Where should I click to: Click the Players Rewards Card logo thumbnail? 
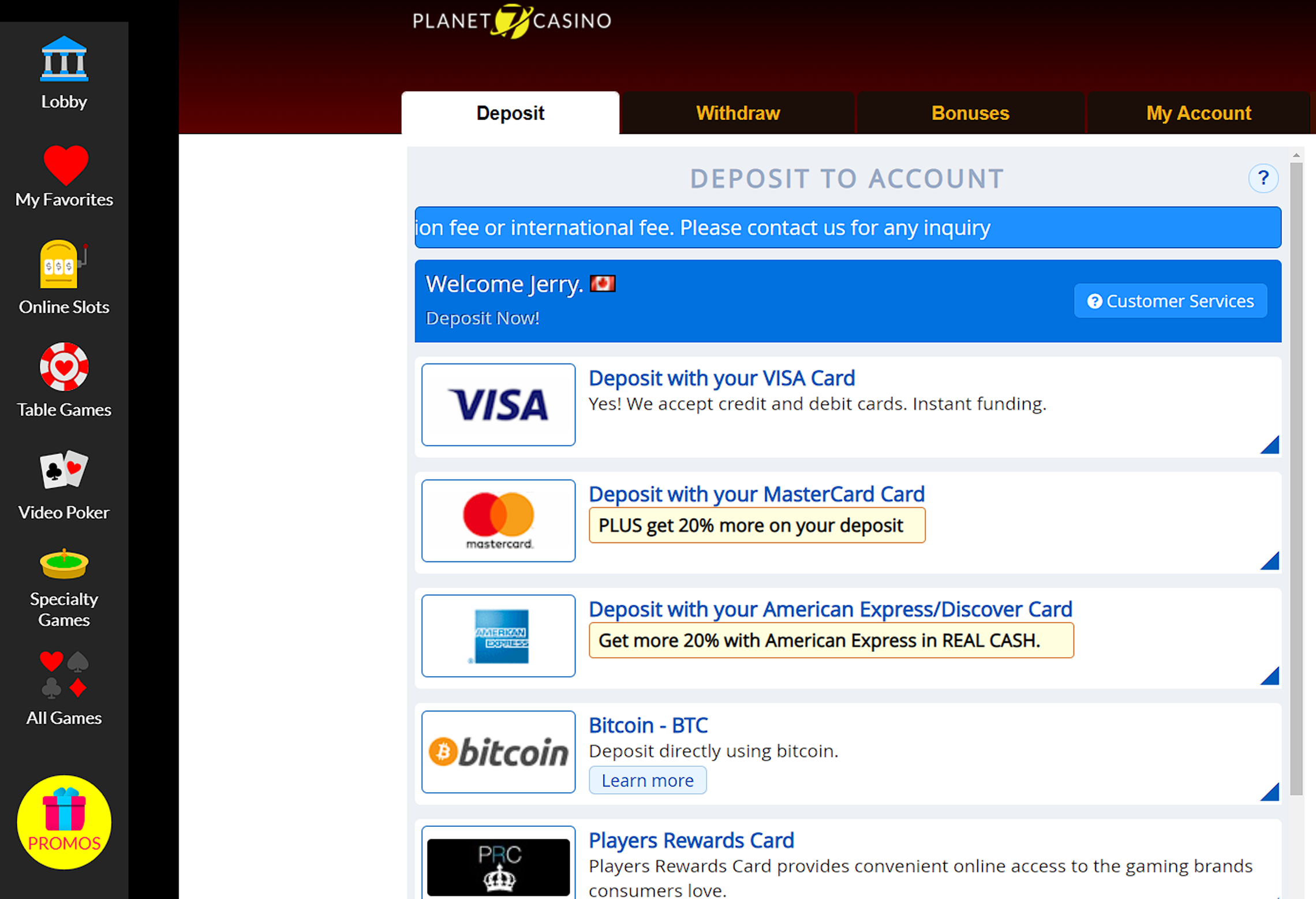499,863
